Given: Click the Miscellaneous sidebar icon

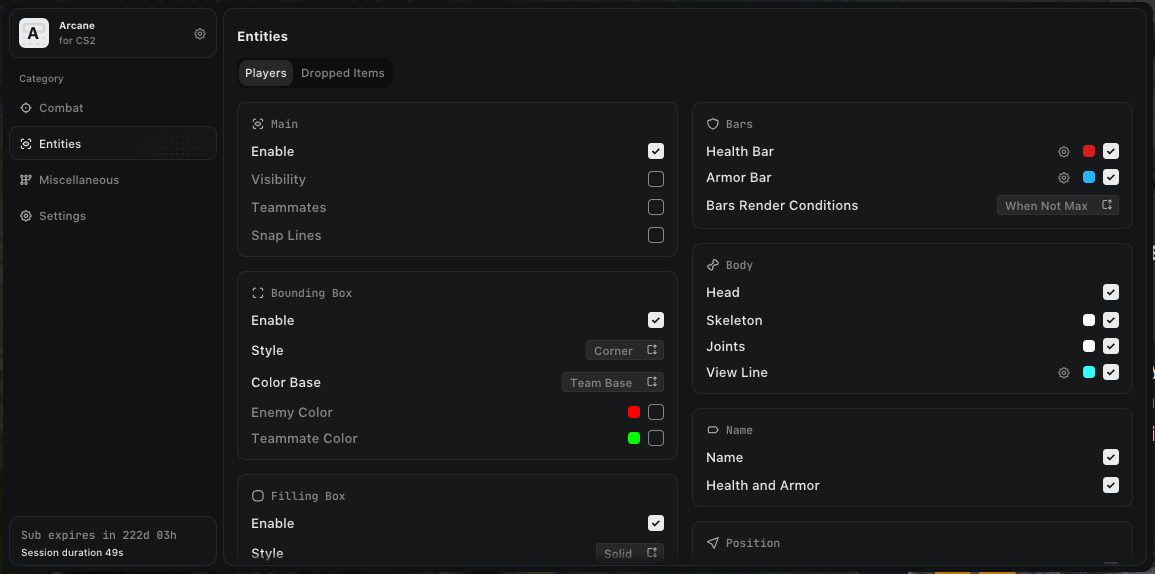Looking at the screenshot, I should pyautogui.click(x=26, y=180).
